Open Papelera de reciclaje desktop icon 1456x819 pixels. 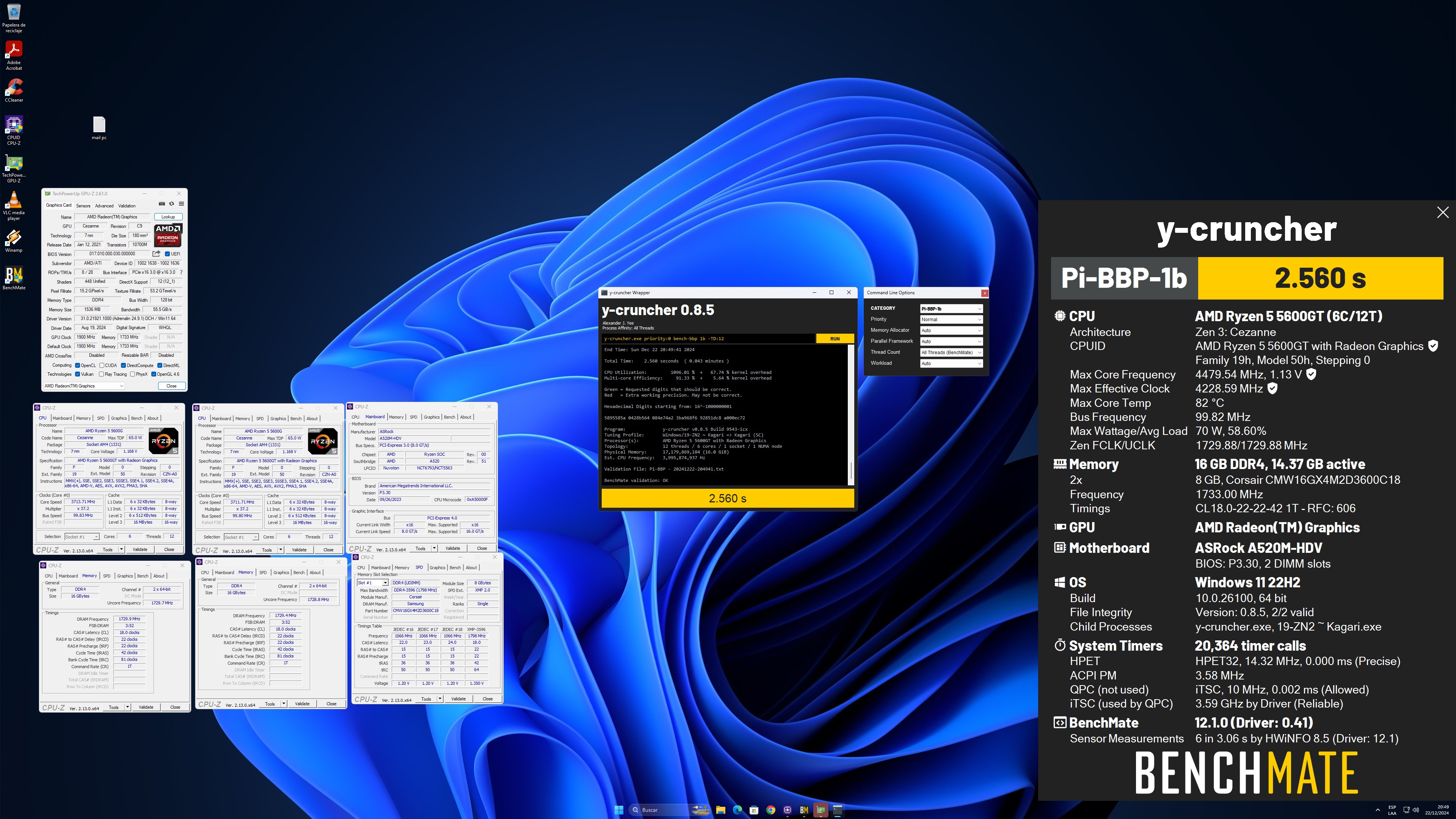click(14, 19)
